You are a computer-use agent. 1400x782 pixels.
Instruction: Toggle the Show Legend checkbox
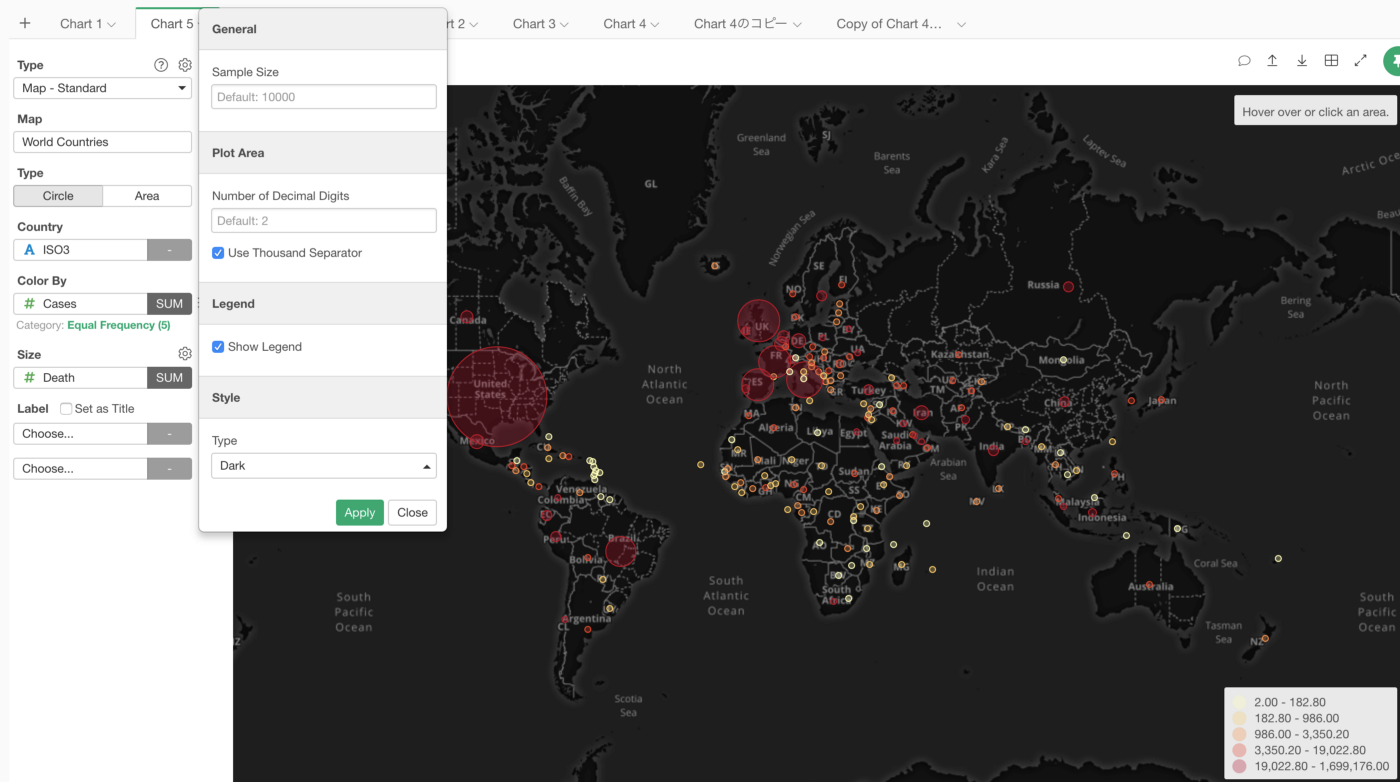[x=218, y=347]
